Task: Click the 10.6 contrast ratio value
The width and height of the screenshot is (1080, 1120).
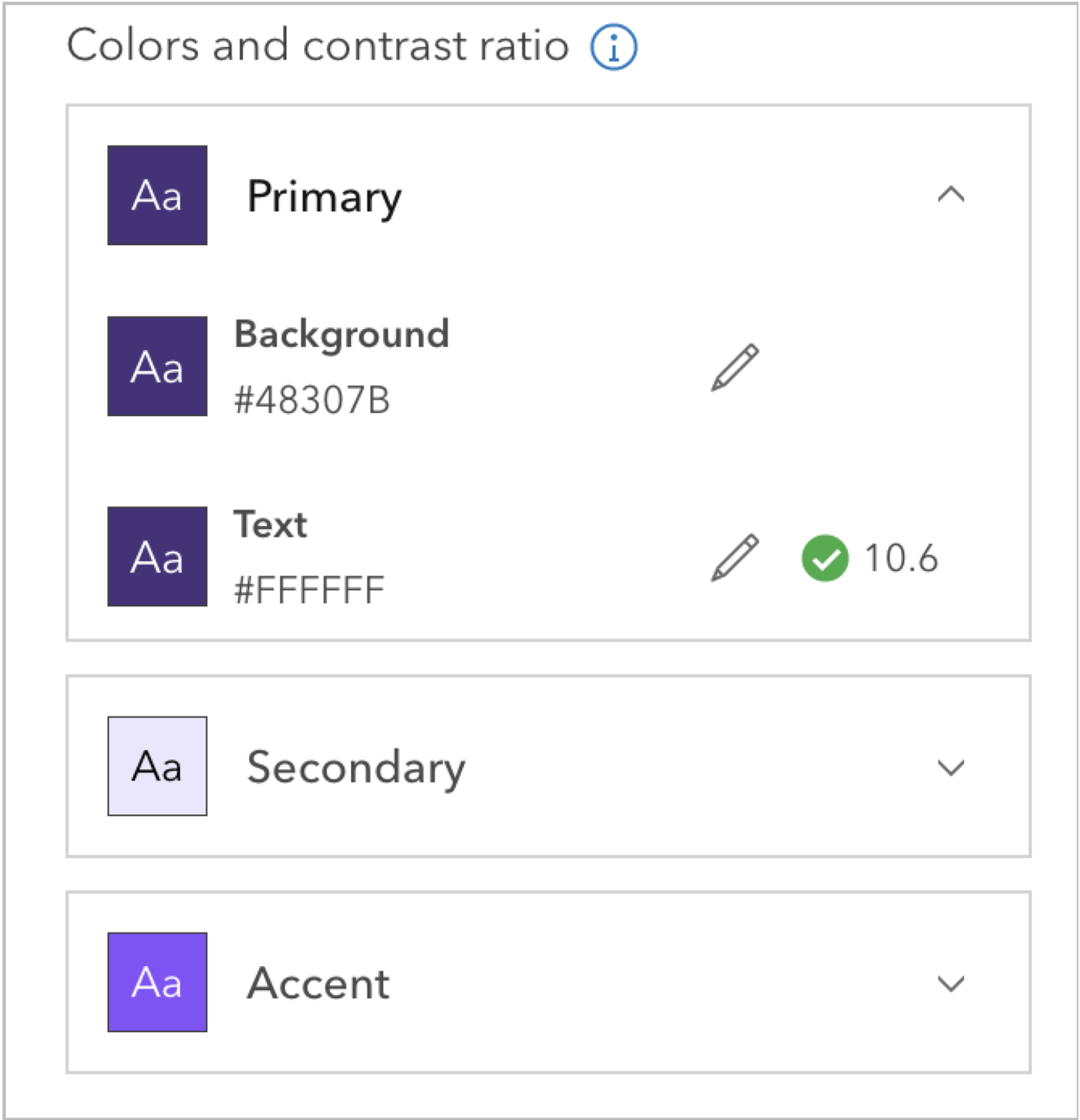Action: tap(901, 558)
